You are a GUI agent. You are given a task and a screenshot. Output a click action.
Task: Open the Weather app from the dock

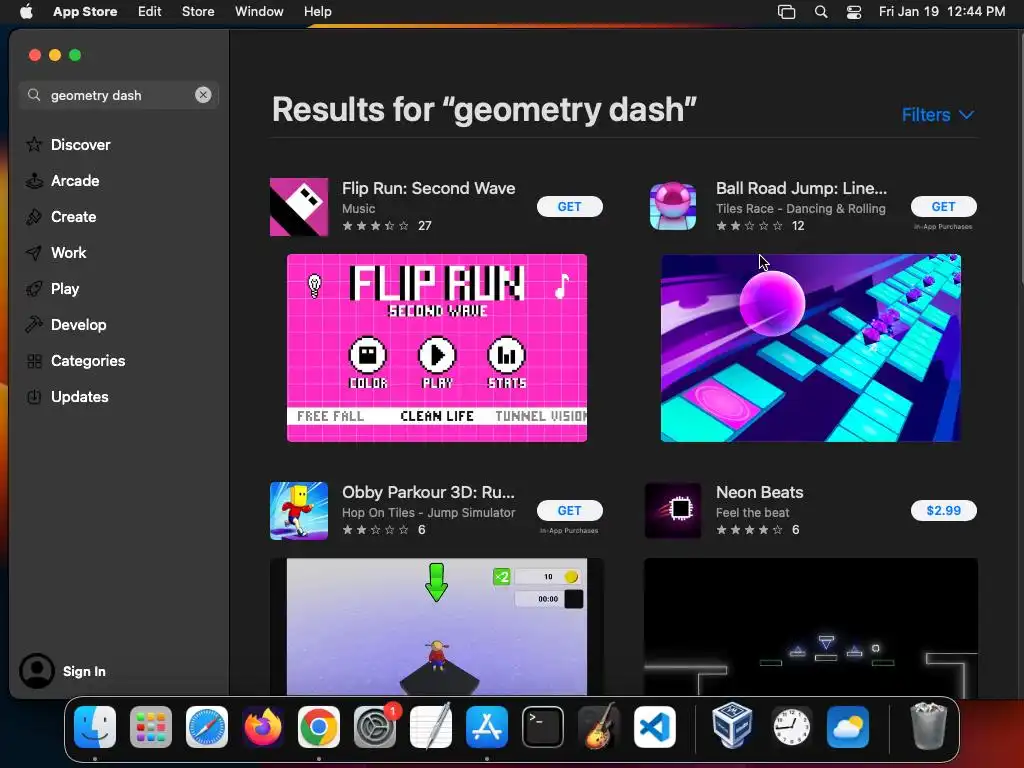(848, 727)
